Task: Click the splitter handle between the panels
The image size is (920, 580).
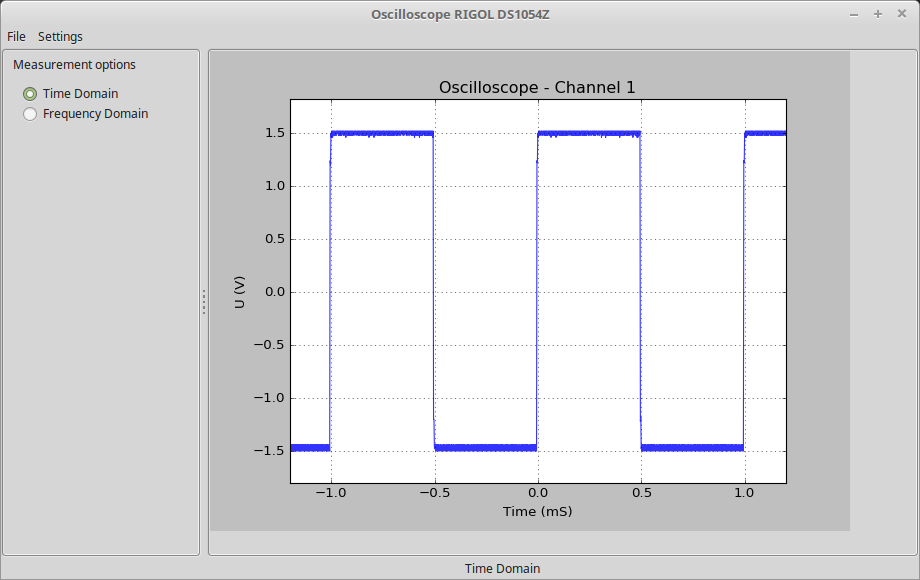Action: pos(204,302)
